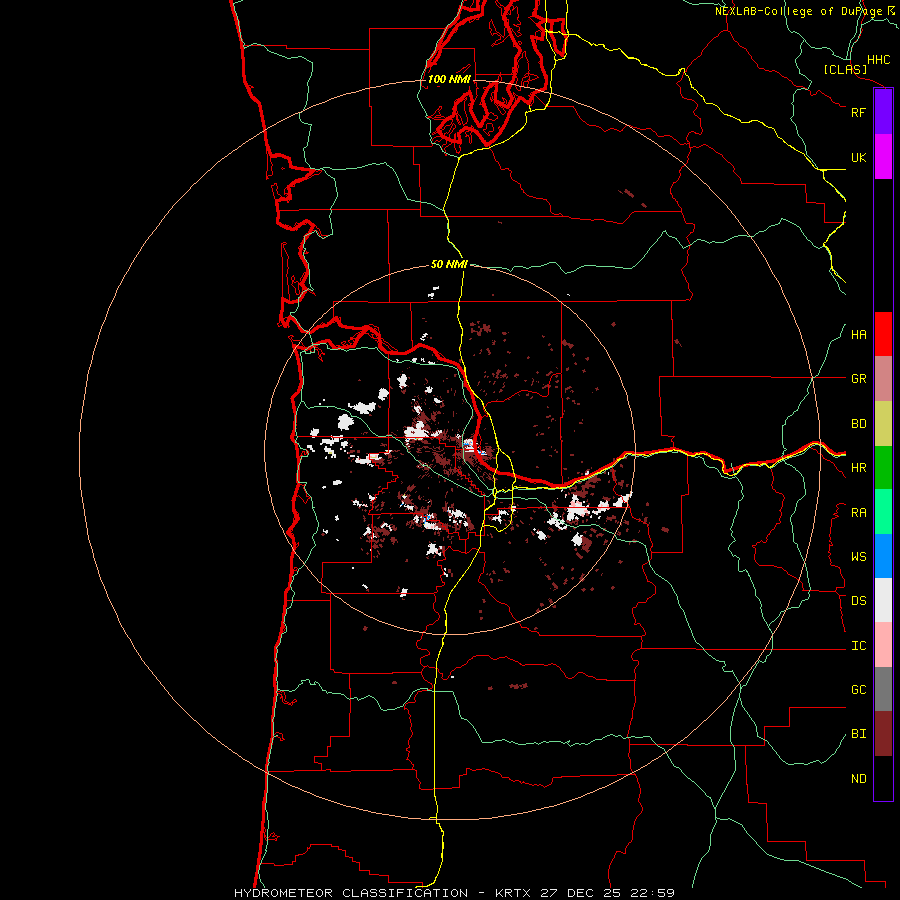Click the RF legend label
This screenshot has height=900, width=900.
858,112
